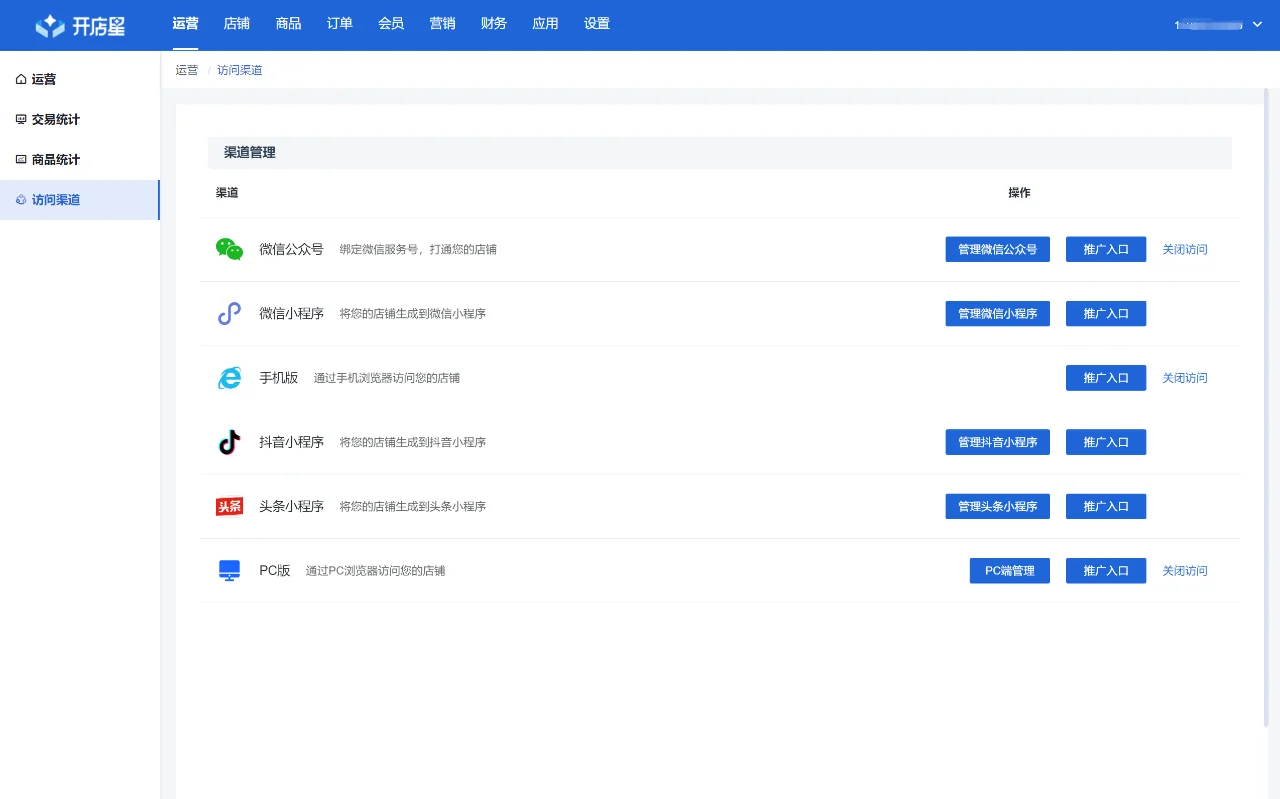The height and width of the screenshot is (799, 1280).
Task: Click 运营 in the breadcrumb
Action: pos(187,70)
